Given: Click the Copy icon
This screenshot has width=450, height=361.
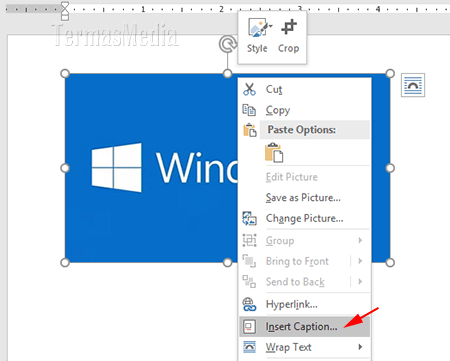Looking at the screenshot, I should 249,110.
